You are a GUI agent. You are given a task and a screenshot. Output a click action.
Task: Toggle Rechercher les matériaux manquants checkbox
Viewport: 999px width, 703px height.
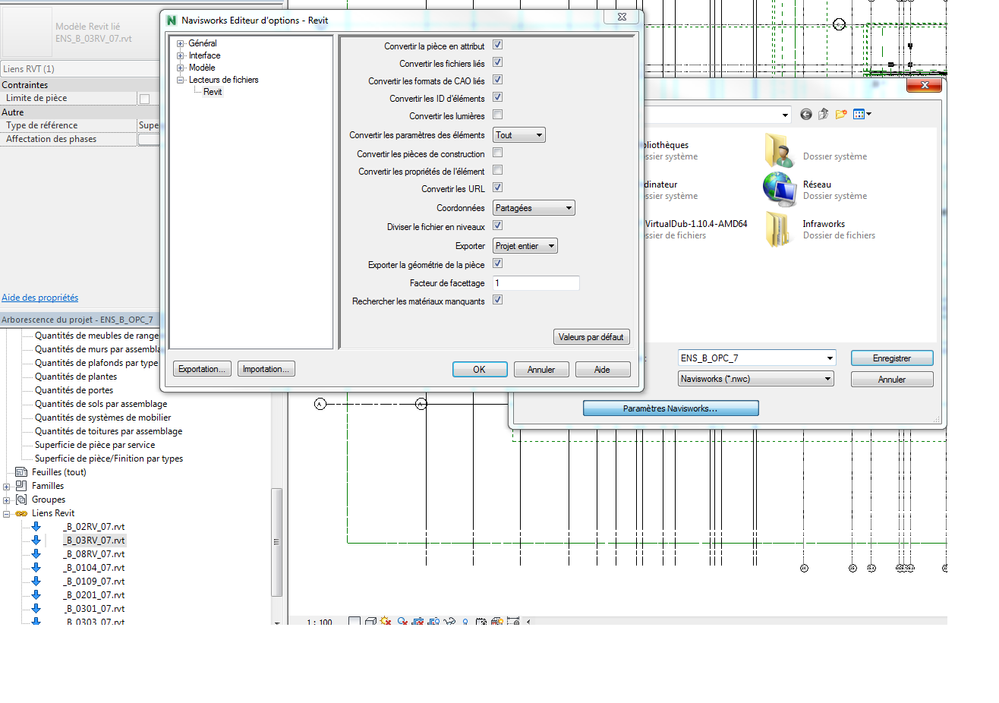498,300
